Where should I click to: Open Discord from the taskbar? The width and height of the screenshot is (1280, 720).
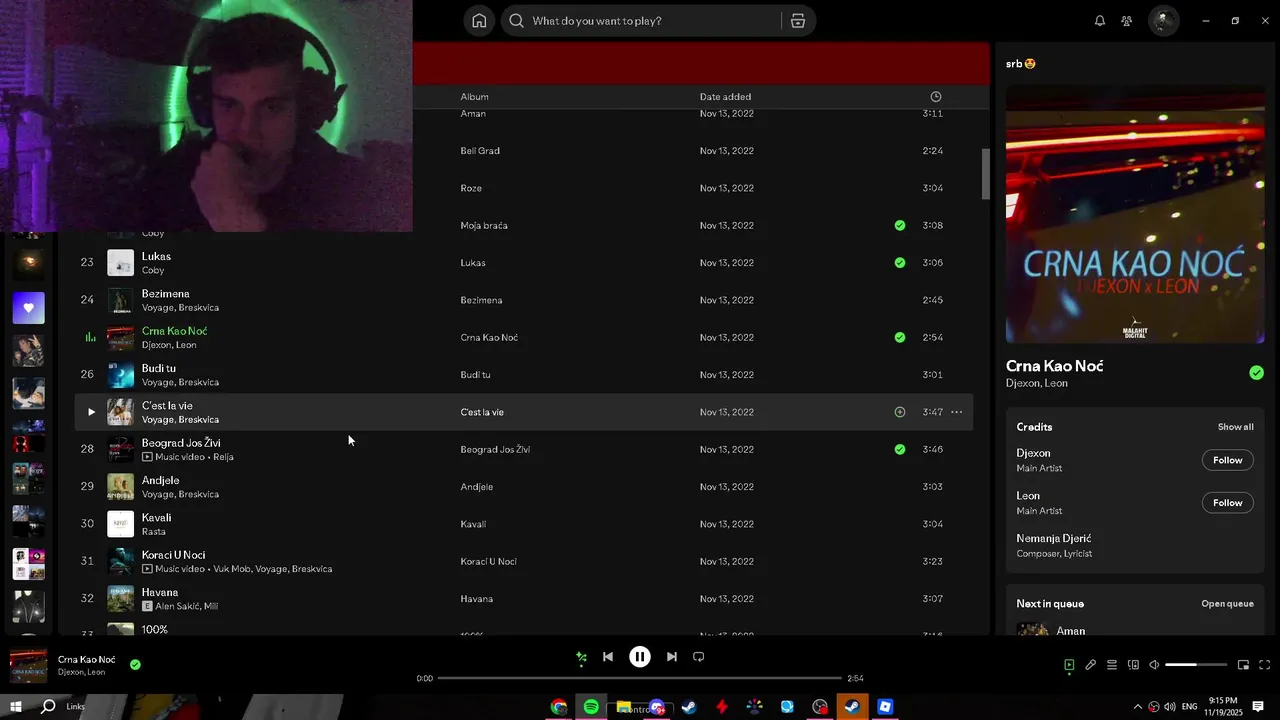coord(657,707)
